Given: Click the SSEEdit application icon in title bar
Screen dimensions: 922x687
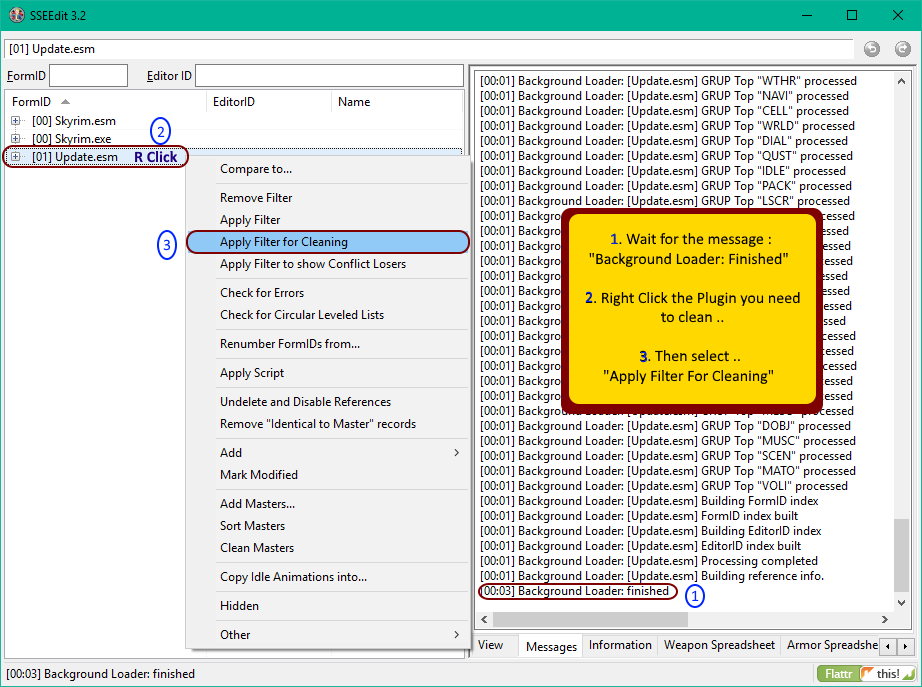Looking at the screenshot, I should point(16,15).
